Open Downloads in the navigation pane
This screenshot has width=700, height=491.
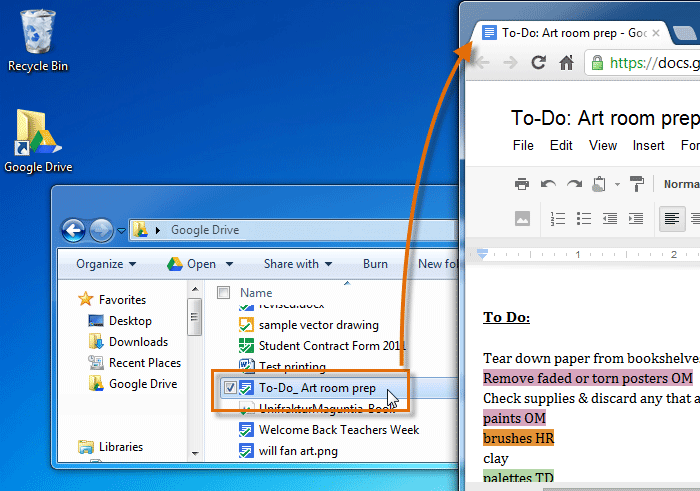point(128,341)
